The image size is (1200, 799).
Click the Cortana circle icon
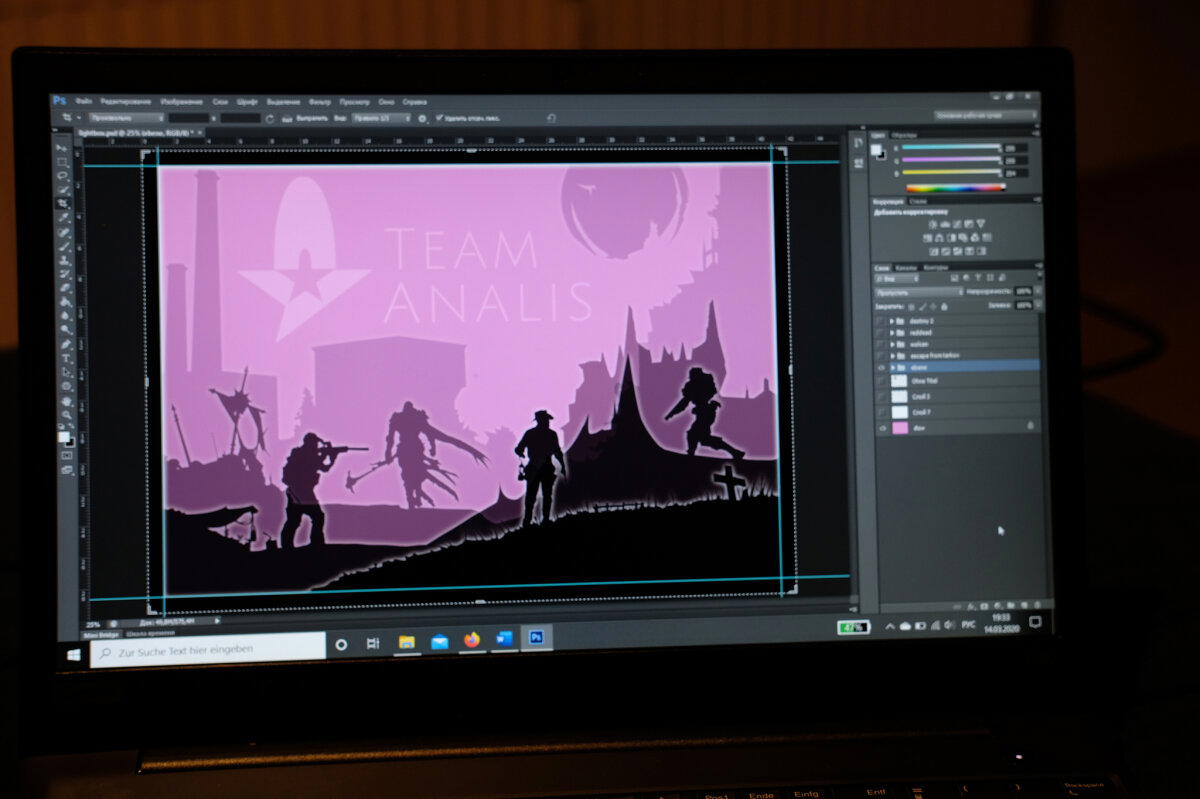click(341, 645)
